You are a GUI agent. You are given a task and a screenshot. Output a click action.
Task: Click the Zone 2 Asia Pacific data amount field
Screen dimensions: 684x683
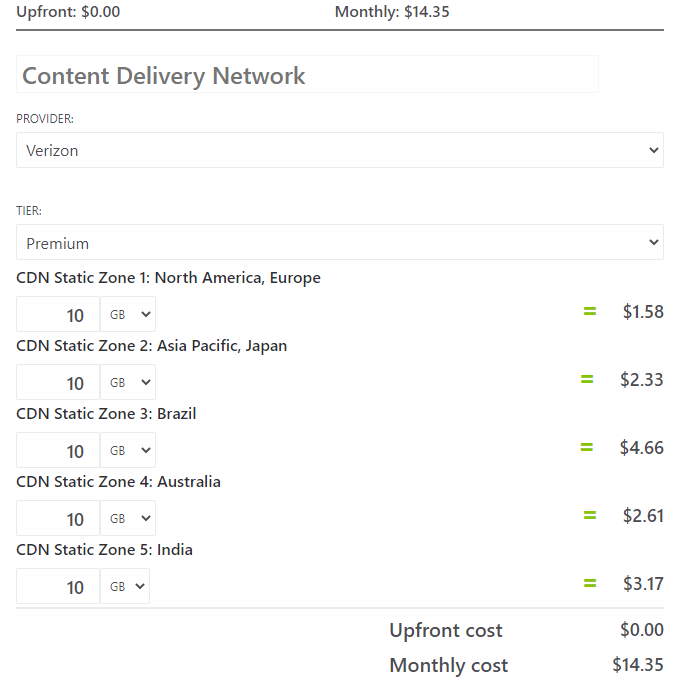58,382
